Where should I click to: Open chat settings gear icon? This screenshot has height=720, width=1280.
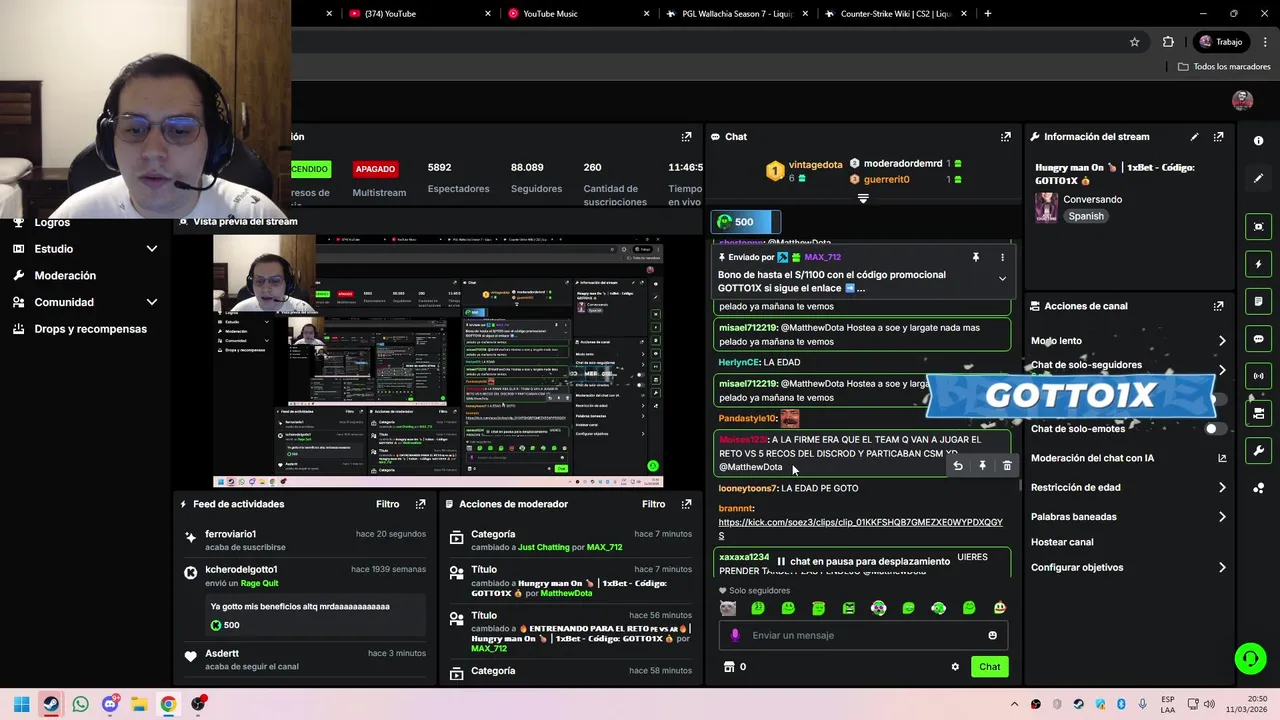click(955, 667)
